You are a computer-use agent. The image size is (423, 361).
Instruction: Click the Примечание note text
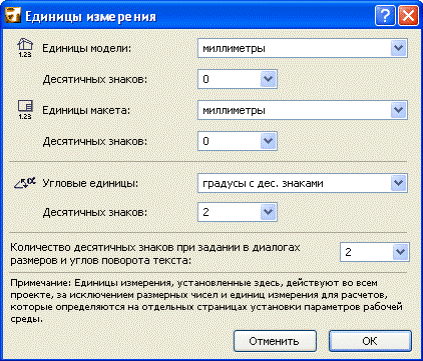[x=206, y=301]
